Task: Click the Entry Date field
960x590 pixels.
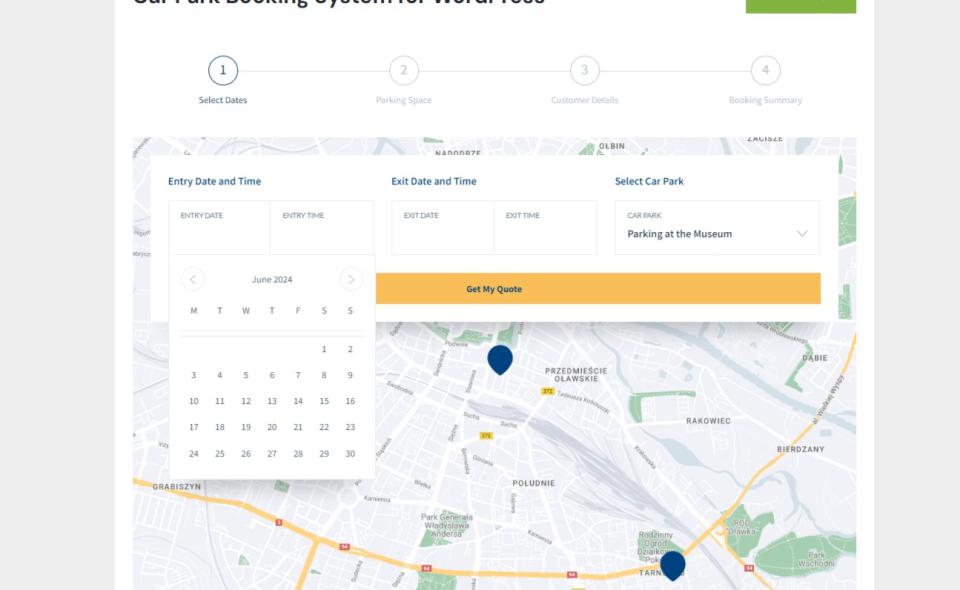Action: [219, 228]
